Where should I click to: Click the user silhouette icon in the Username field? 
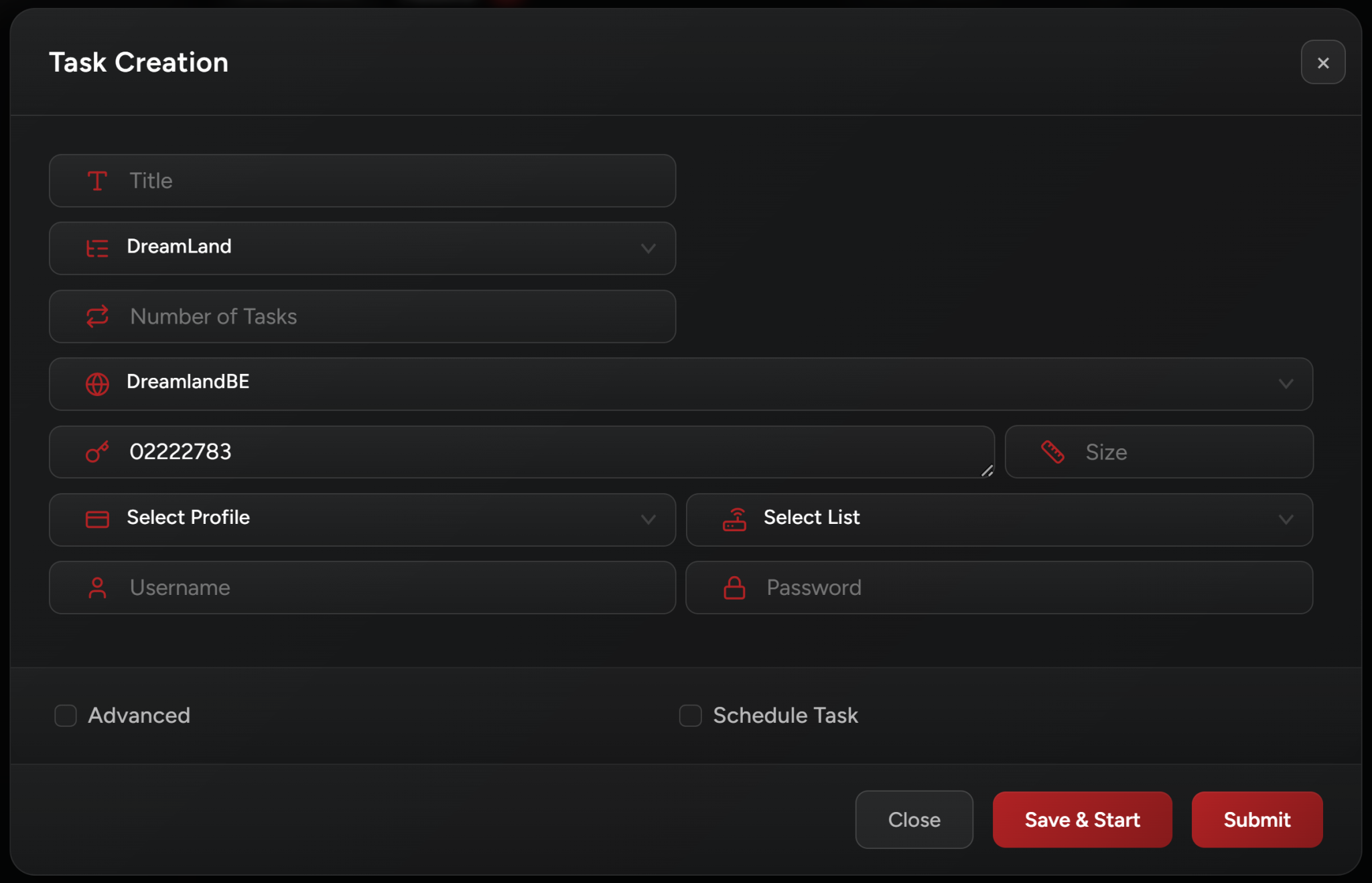[97, 588]
